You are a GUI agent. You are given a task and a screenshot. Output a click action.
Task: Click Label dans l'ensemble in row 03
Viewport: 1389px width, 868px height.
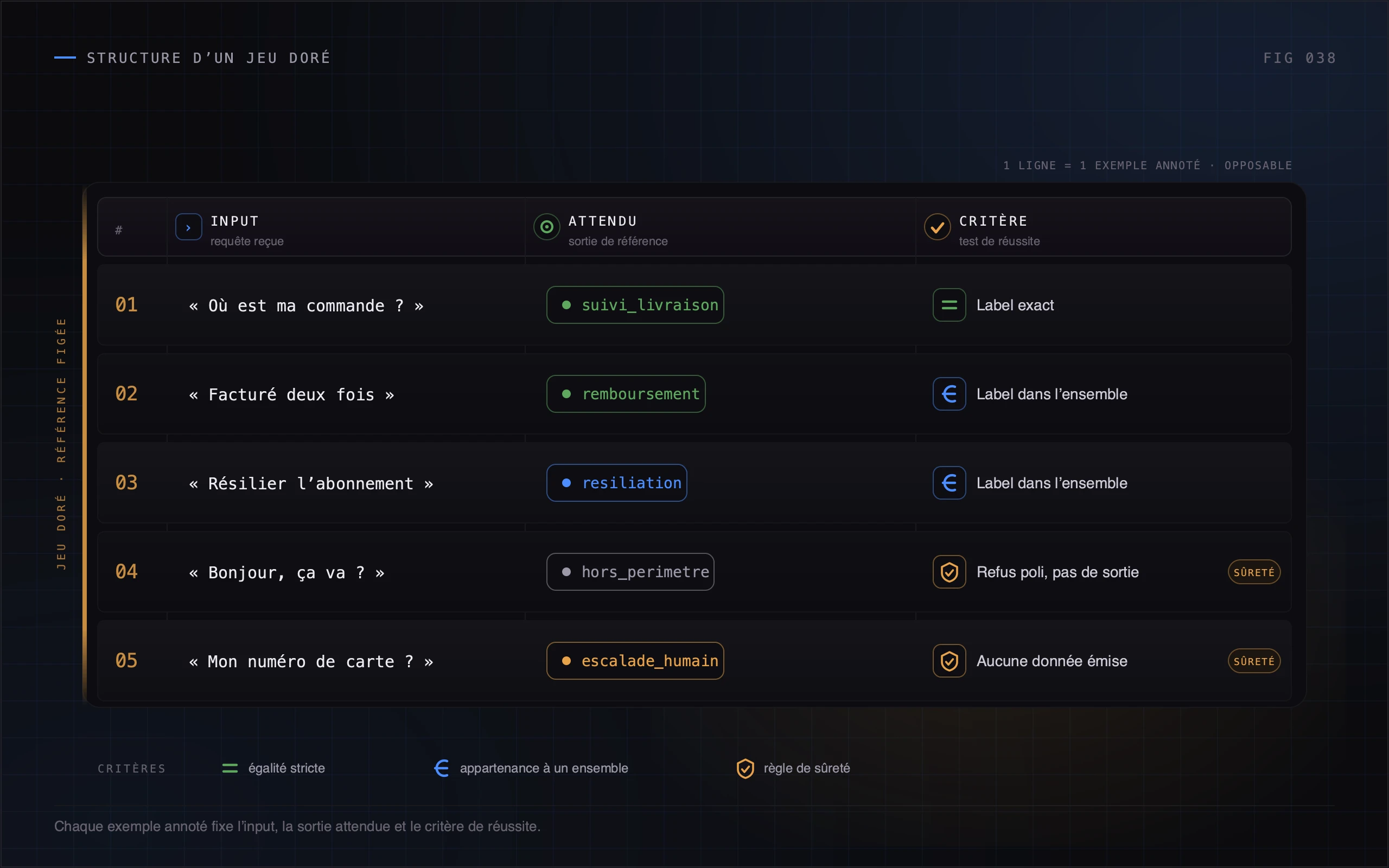(1052, 483)
